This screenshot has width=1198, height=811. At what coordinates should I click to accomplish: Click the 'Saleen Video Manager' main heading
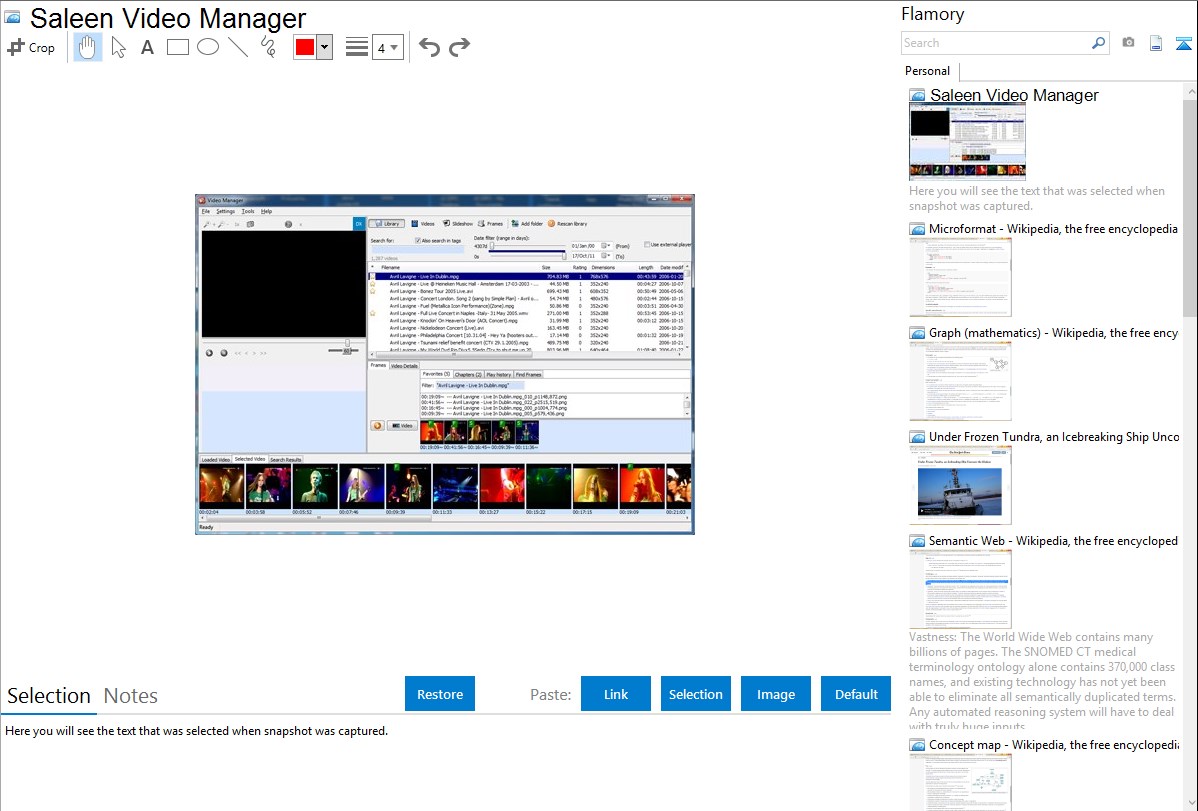pos(167,18)
